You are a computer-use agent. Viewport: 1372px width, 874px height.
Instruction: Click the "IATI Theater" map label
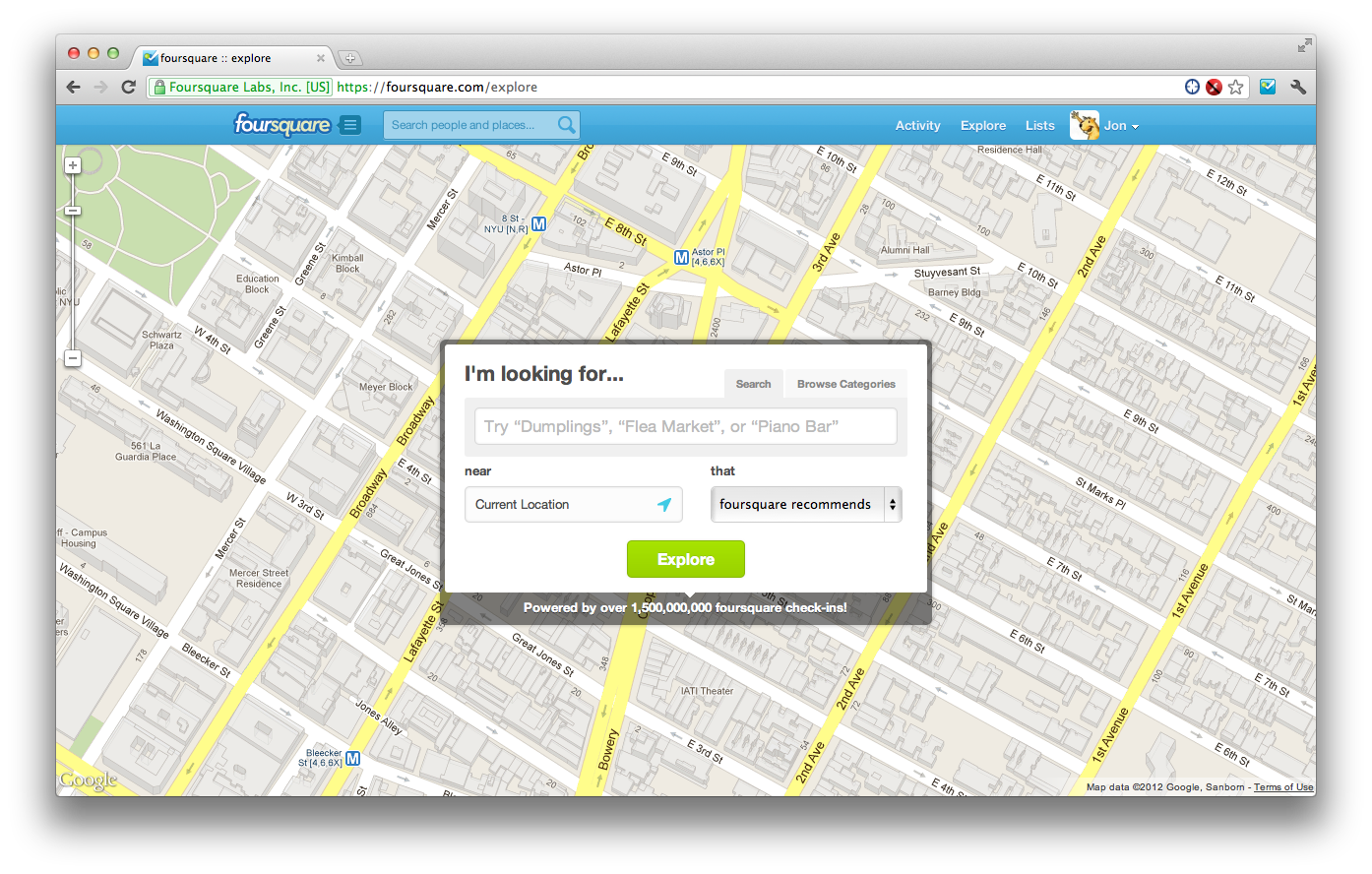tap(707, 691)
